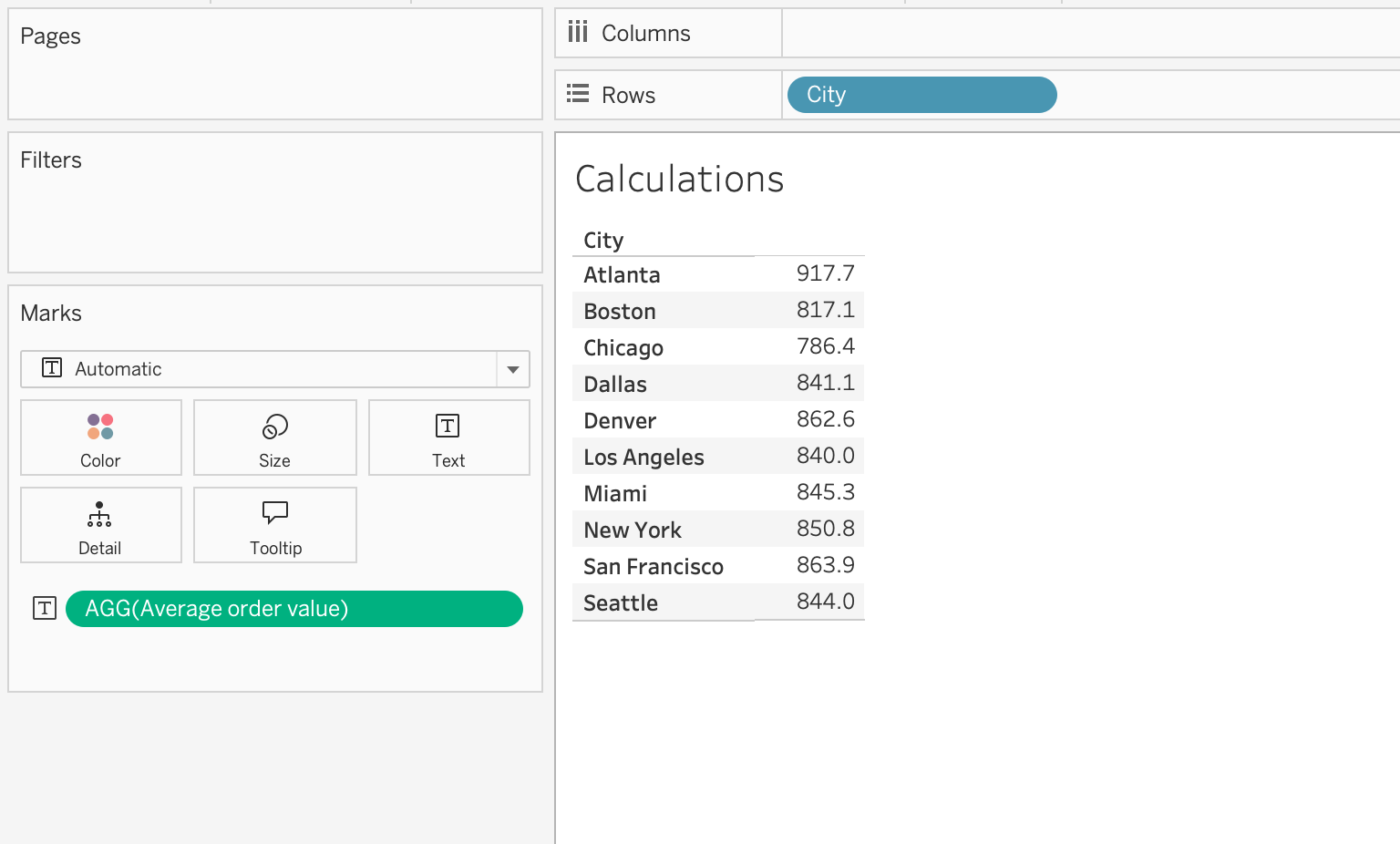Open the Detail marks card
This screenshot has height=844, width=1400.
[100, 526]
